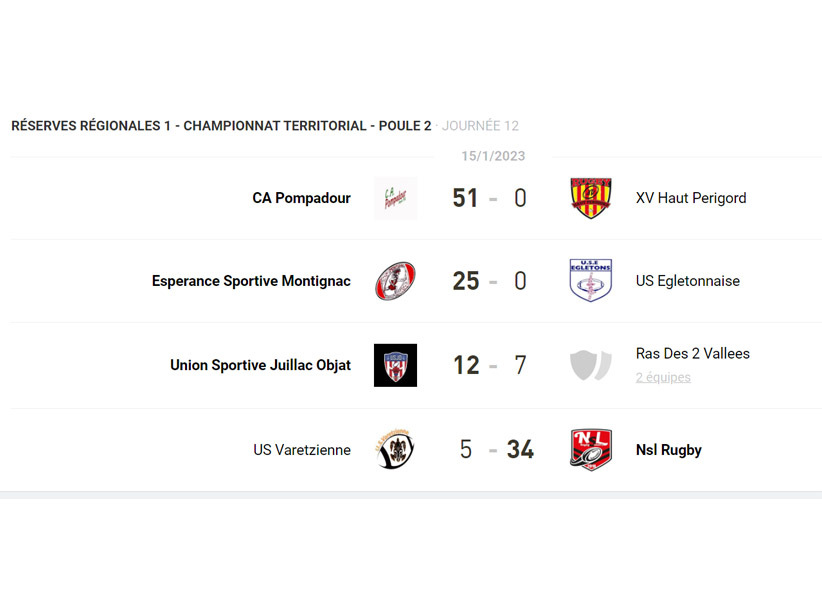Image resolution: width=822 pixels, height=595 pixels.
Task: Open the US Varetzienne club logo
Action: click(395, 450)
